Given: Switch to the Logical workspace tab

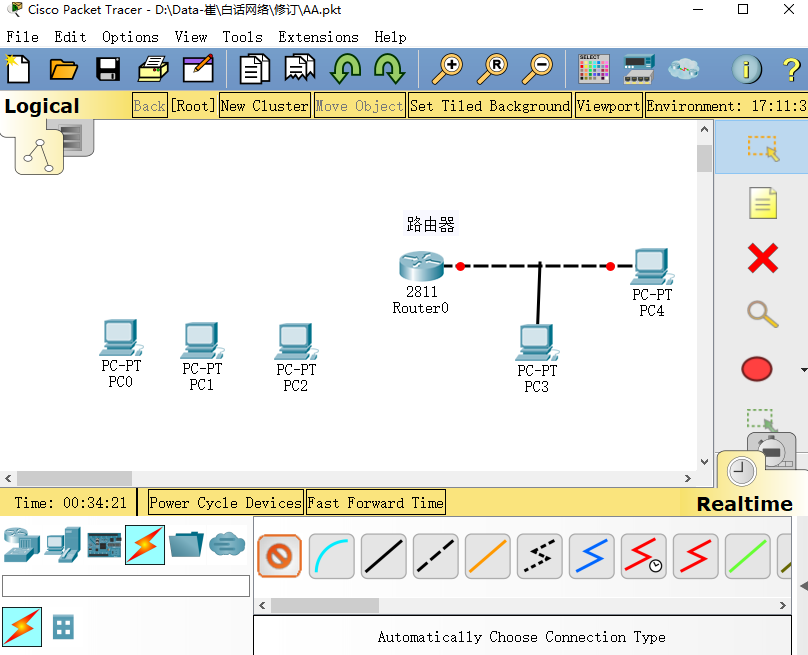Looking at the screenshot, I should [40, 104].
